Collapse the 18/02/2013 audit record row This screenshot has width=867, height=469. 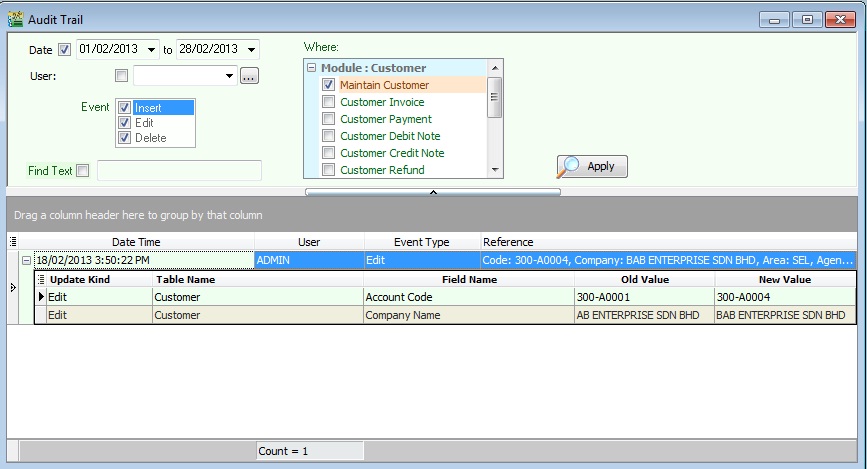coord(27,260)
